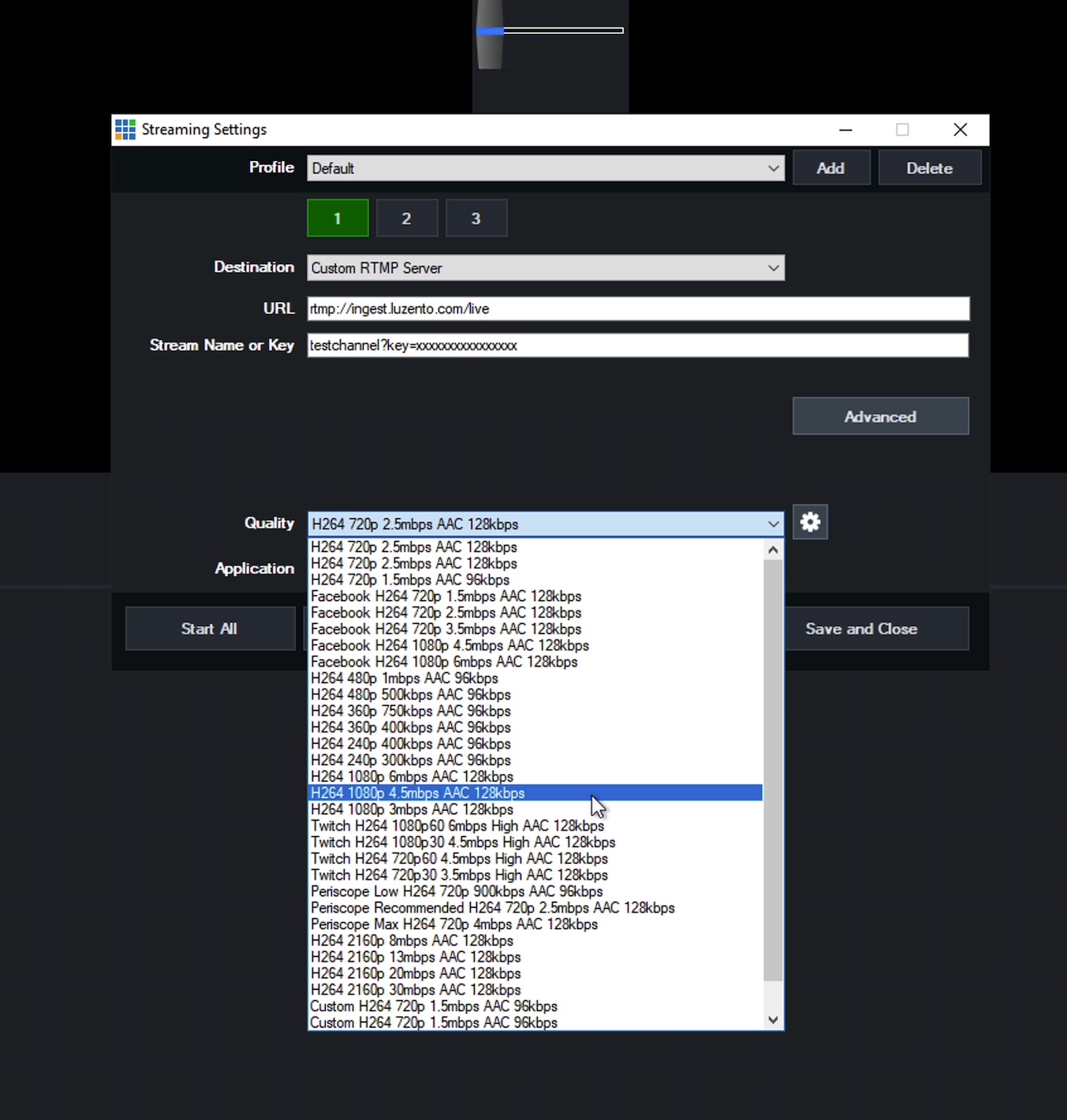Choose Twitch H264 1080p60 6mbps High option
Image resolution: width=1067 pixels, height=1120 pixels.
tap(457, 826)
